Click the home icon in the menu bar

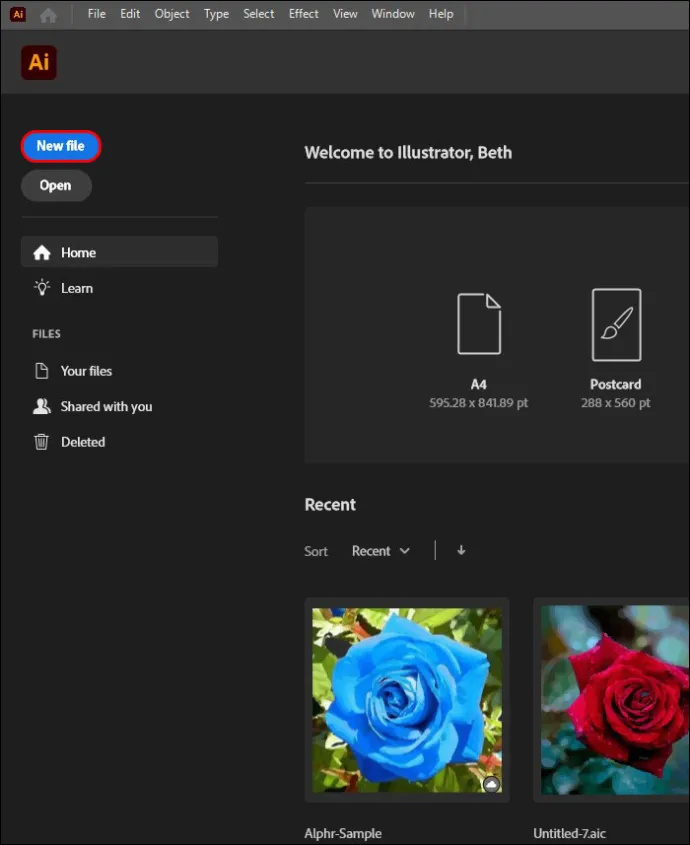click(49, 15)
